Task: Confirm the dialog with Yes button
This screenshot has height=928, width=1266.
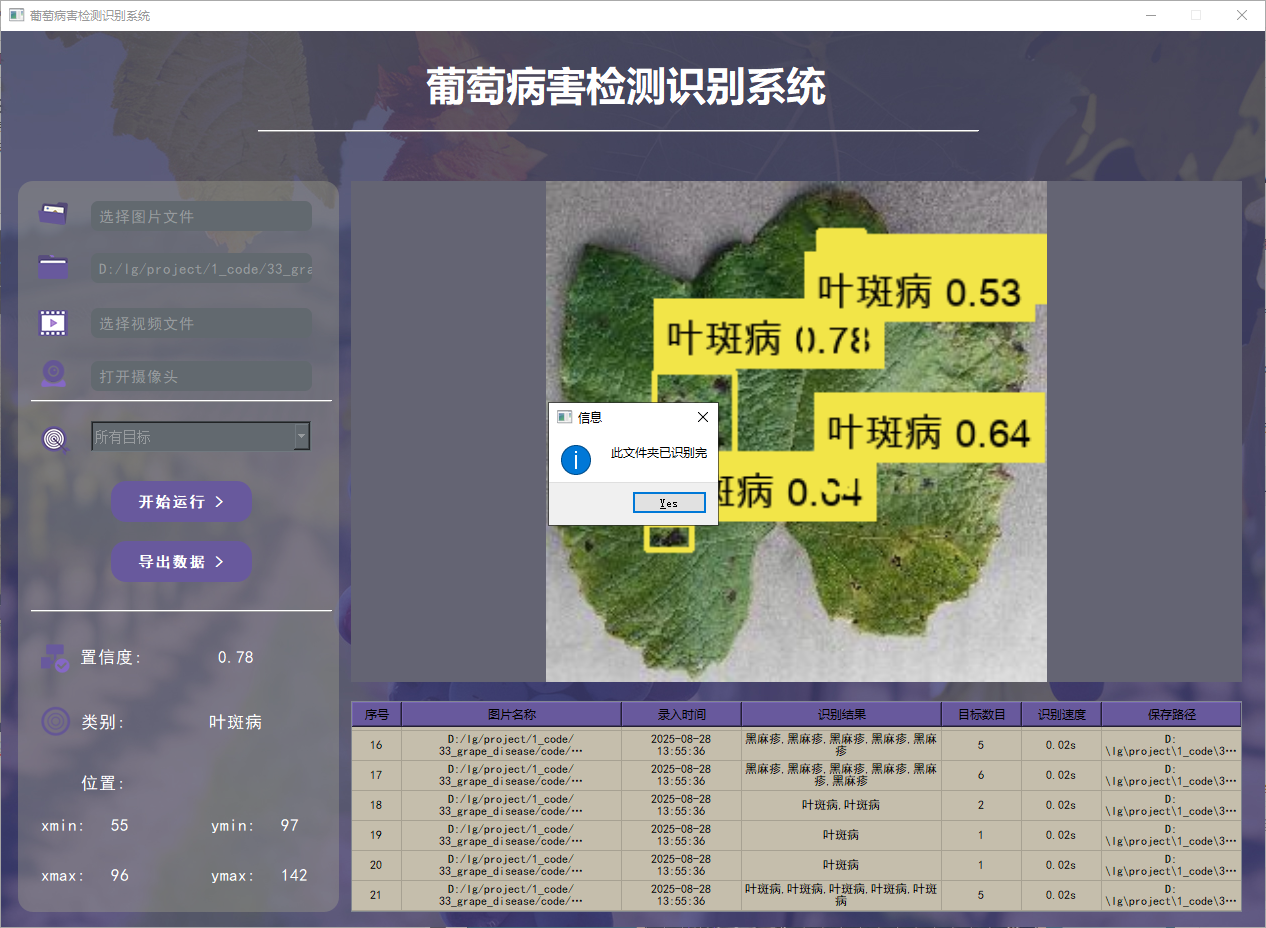Action: [669, 503]
